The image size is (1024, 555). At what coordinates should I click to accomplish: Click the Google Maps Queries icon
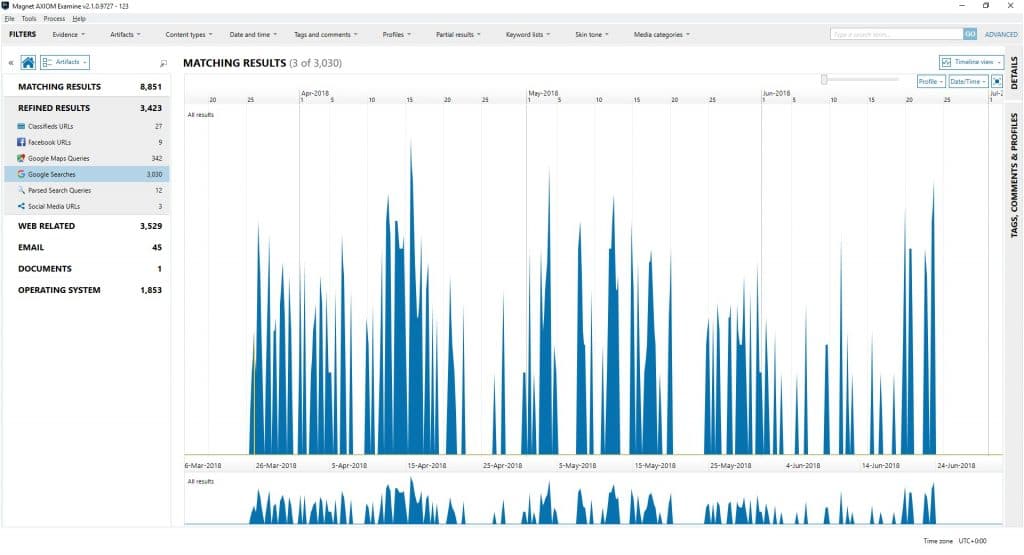pos(21,158)
